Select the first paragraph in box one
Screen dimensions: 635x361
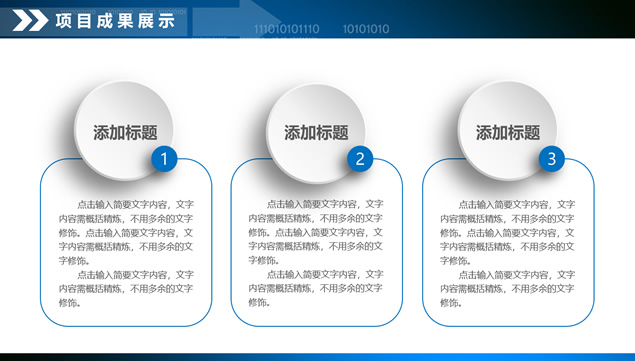(x=126, y=233)
